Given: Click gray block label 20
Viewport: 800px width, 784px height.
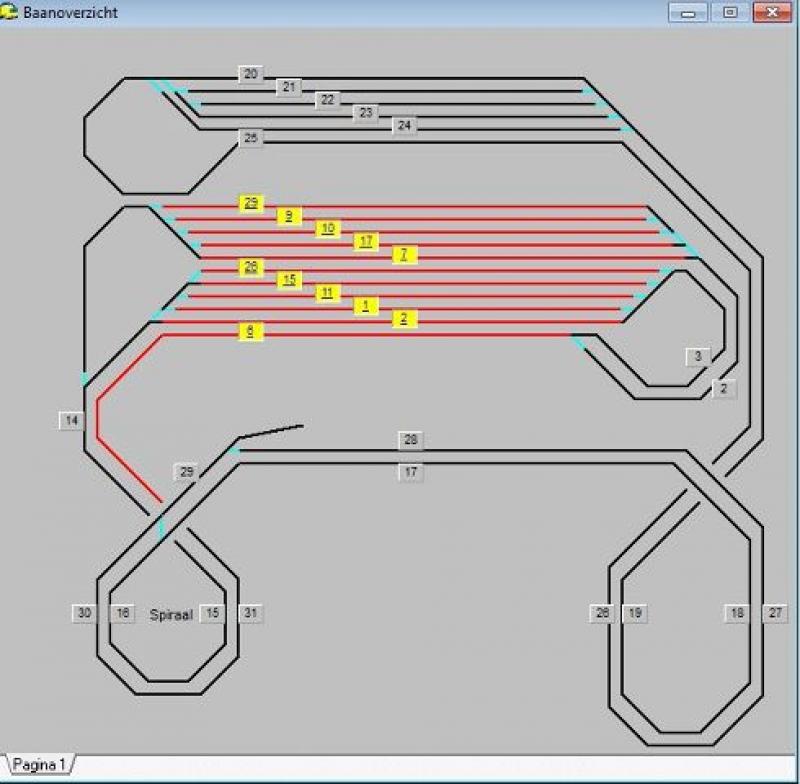Looking at the screenshot, I should 251,74.
